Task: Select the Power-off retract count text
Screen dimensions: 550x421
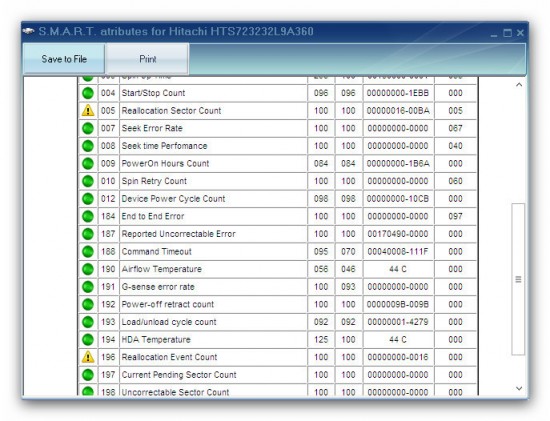Action: pyautogui.click(x=168, y=304)
